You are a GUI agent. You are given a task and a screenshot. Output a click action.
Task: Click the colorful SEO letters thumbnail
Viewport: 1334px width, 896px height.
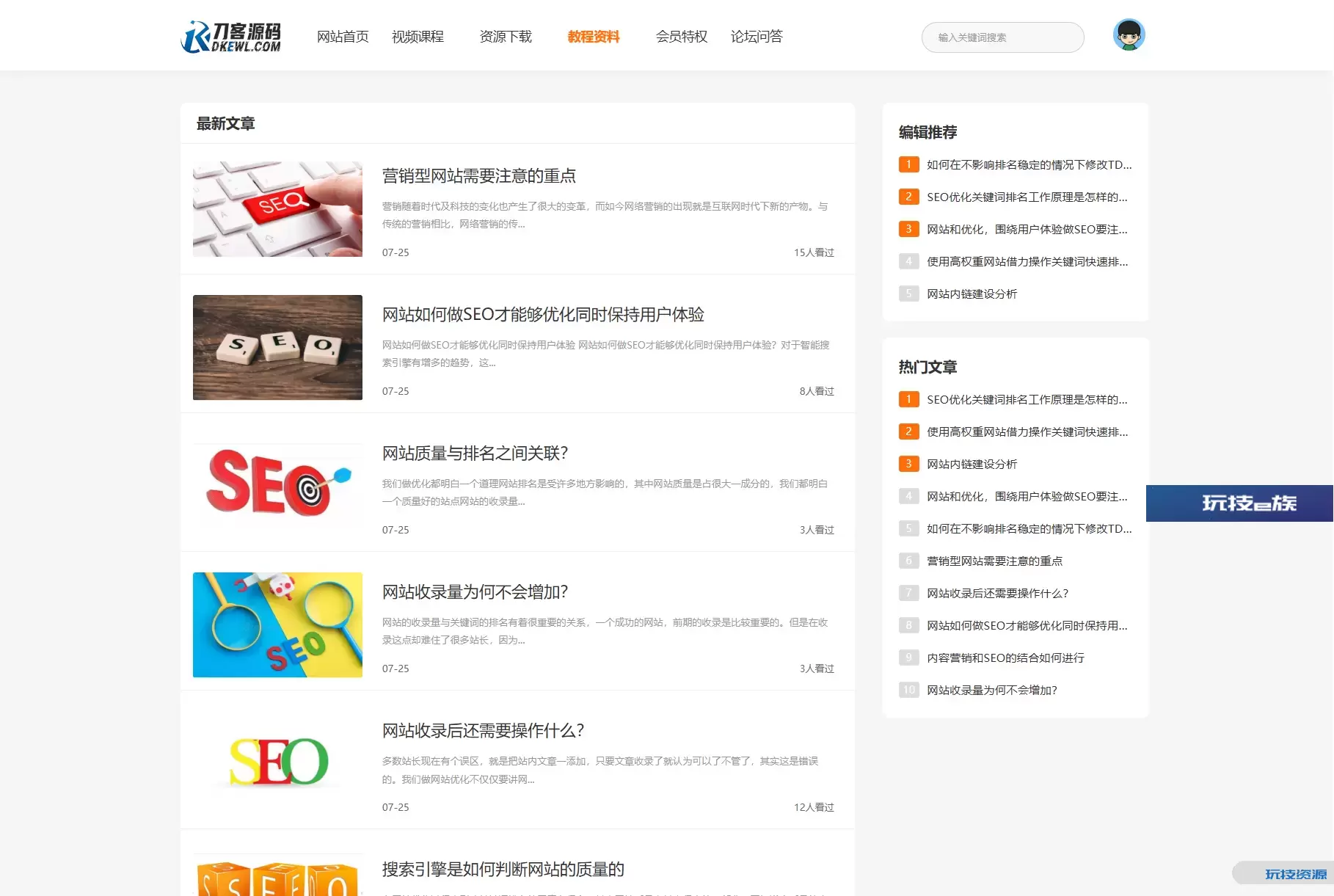[x=277, y=762]
